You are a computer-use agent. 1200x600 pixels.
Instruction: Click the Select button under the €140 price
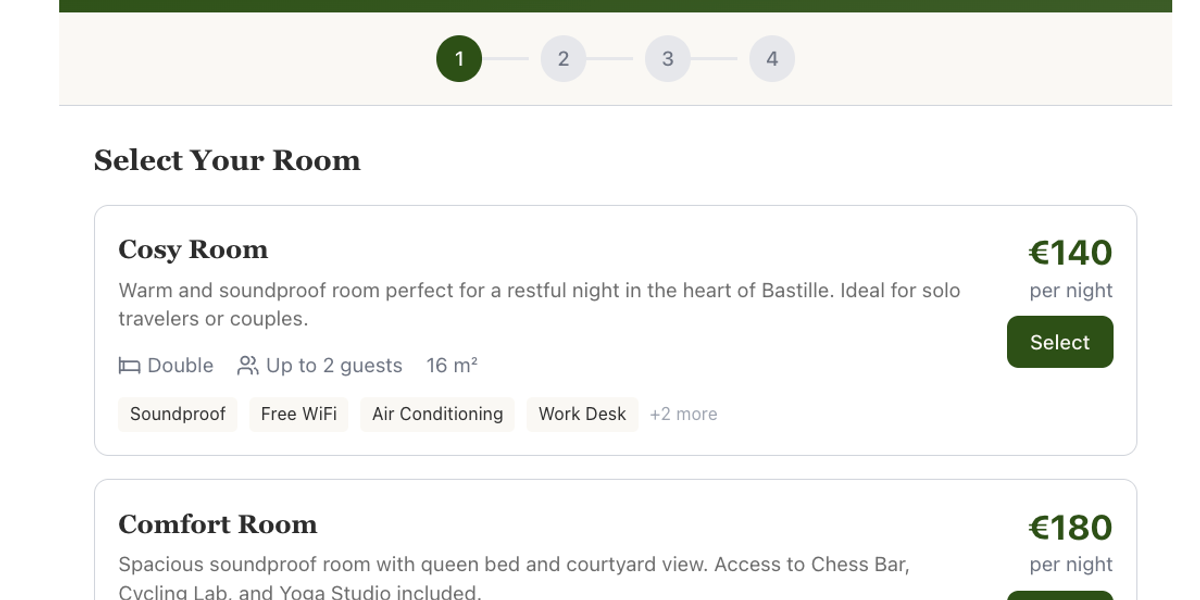tap(1060, 341)
